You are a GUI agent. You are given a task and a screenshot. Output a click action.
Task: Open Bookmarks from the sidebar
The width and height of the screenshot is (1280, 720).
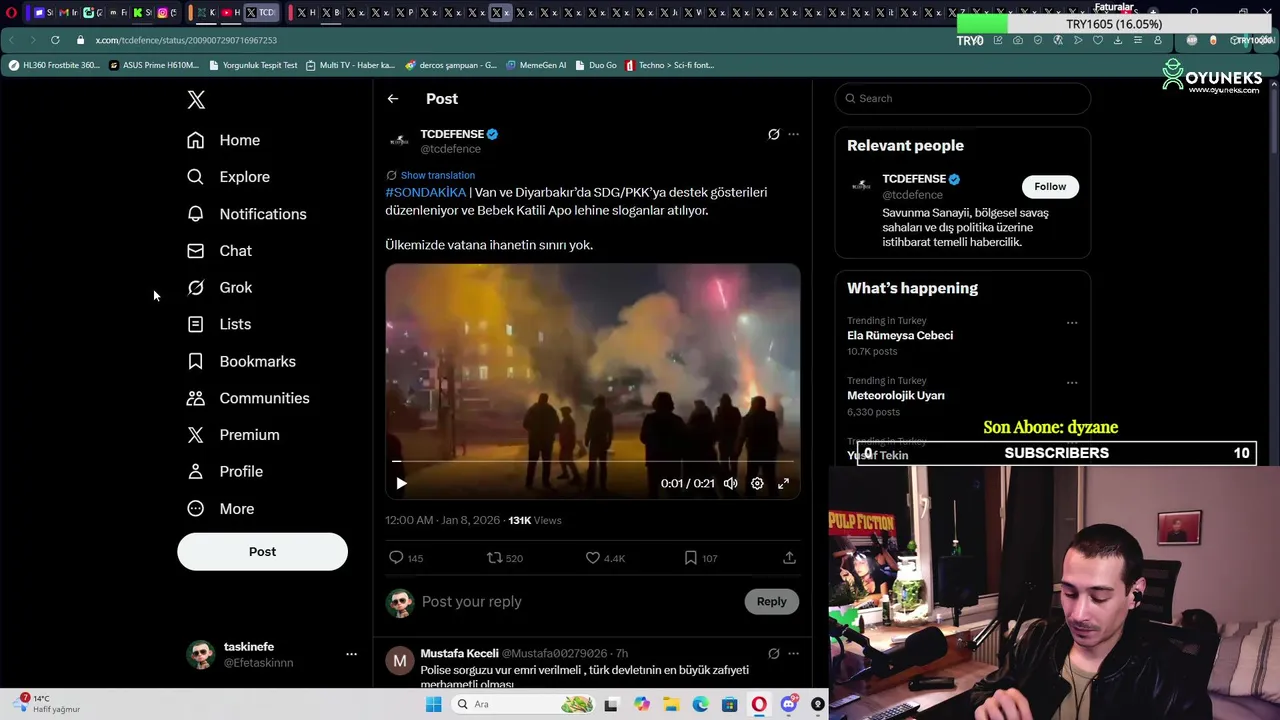coord(241,361)
